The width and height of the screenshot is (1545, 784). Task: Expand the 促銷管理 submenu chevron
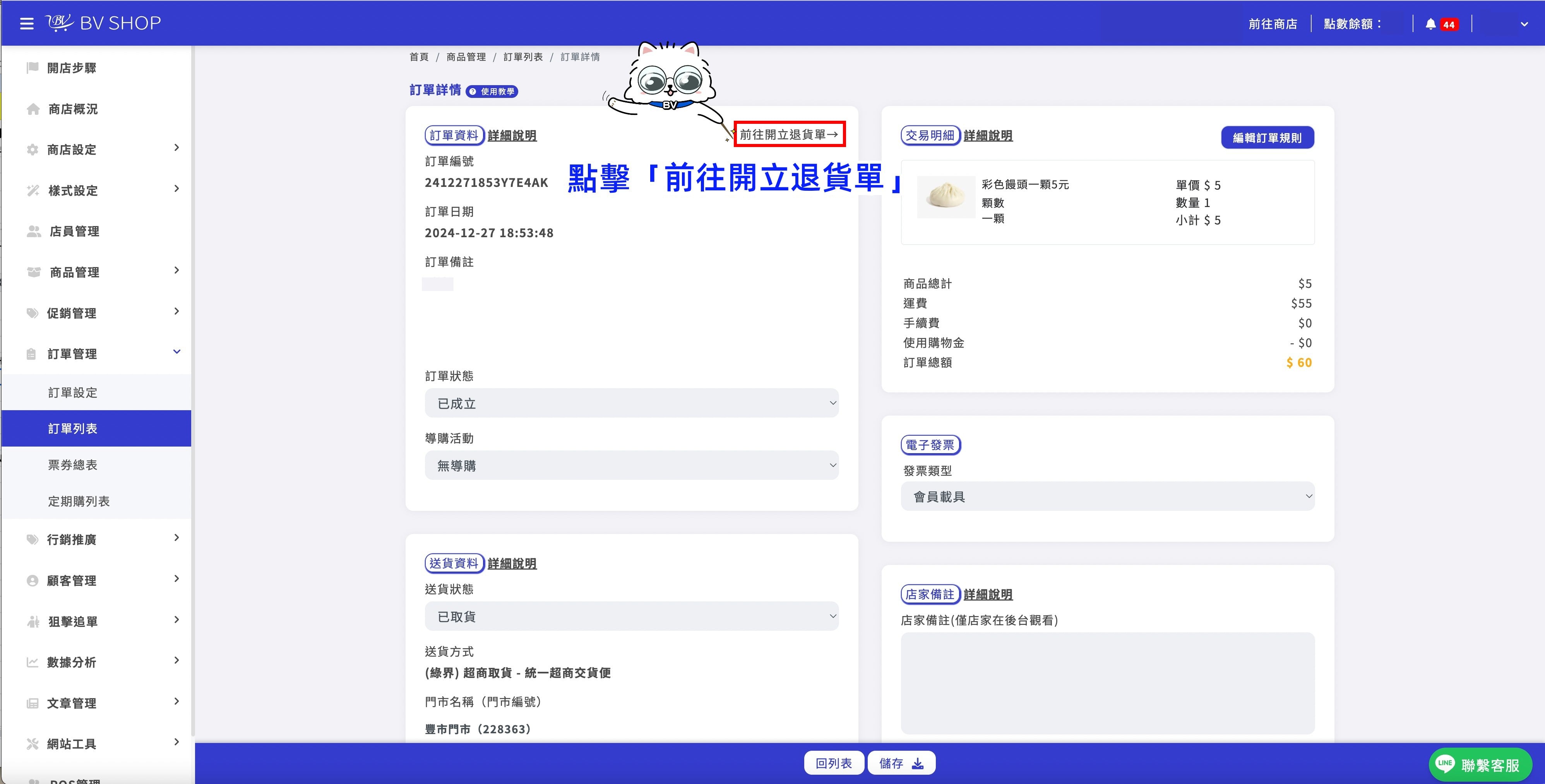point(176,311)
